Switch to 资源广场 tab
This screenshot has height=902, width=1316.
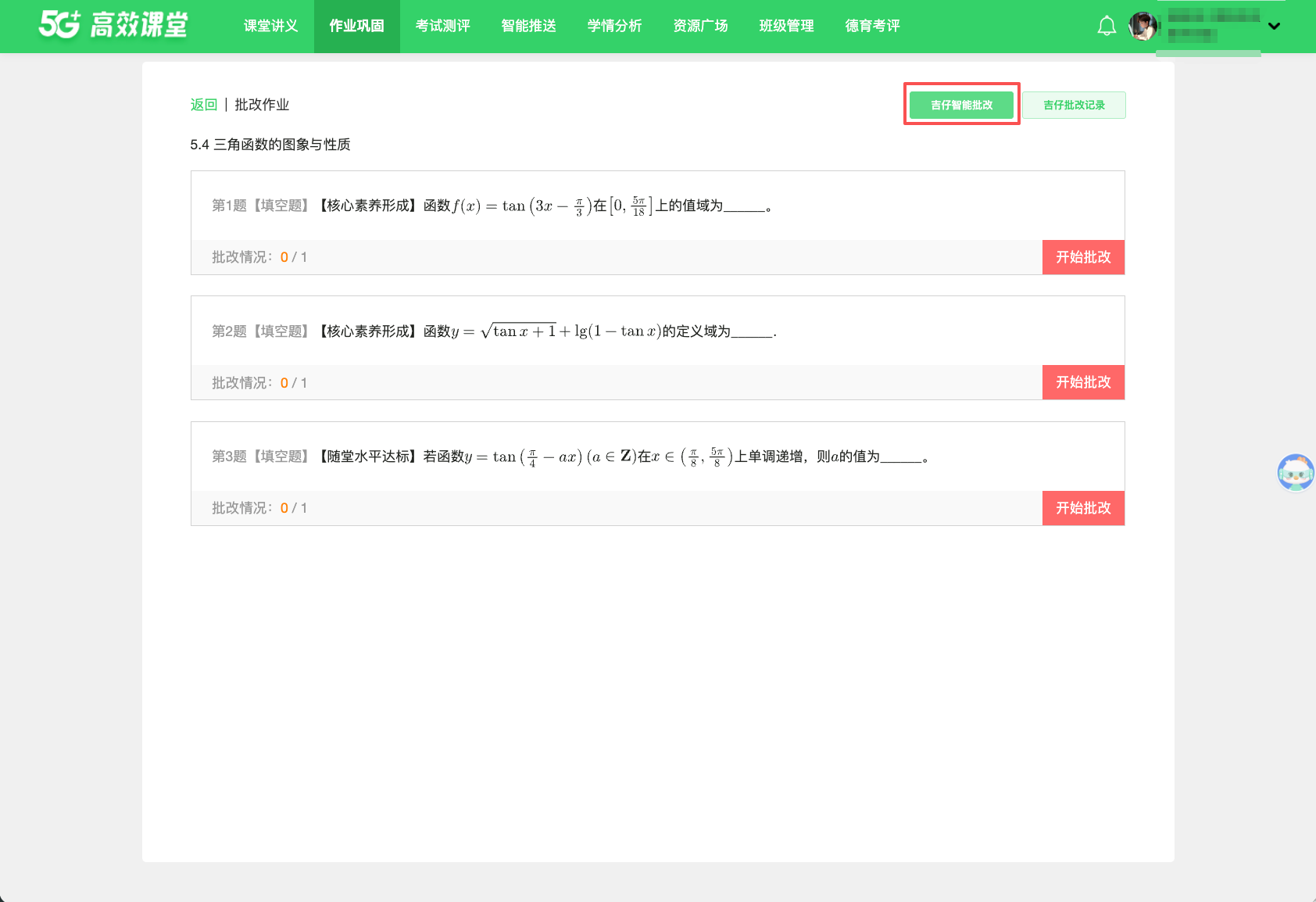click(x=701, y=26)
